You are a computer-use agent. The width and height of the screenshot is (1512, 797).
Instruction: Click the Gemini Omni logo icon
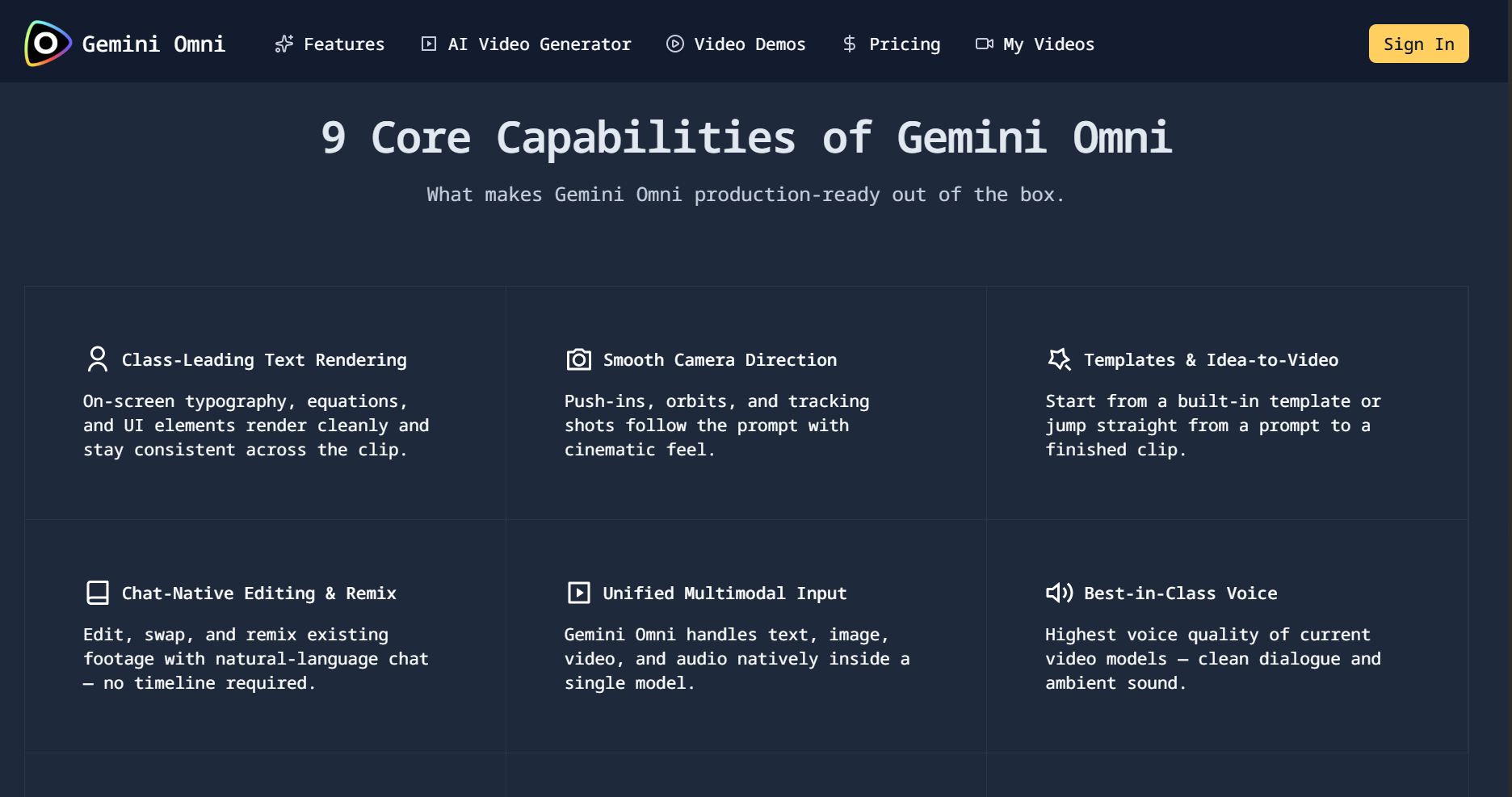(48, 44)
